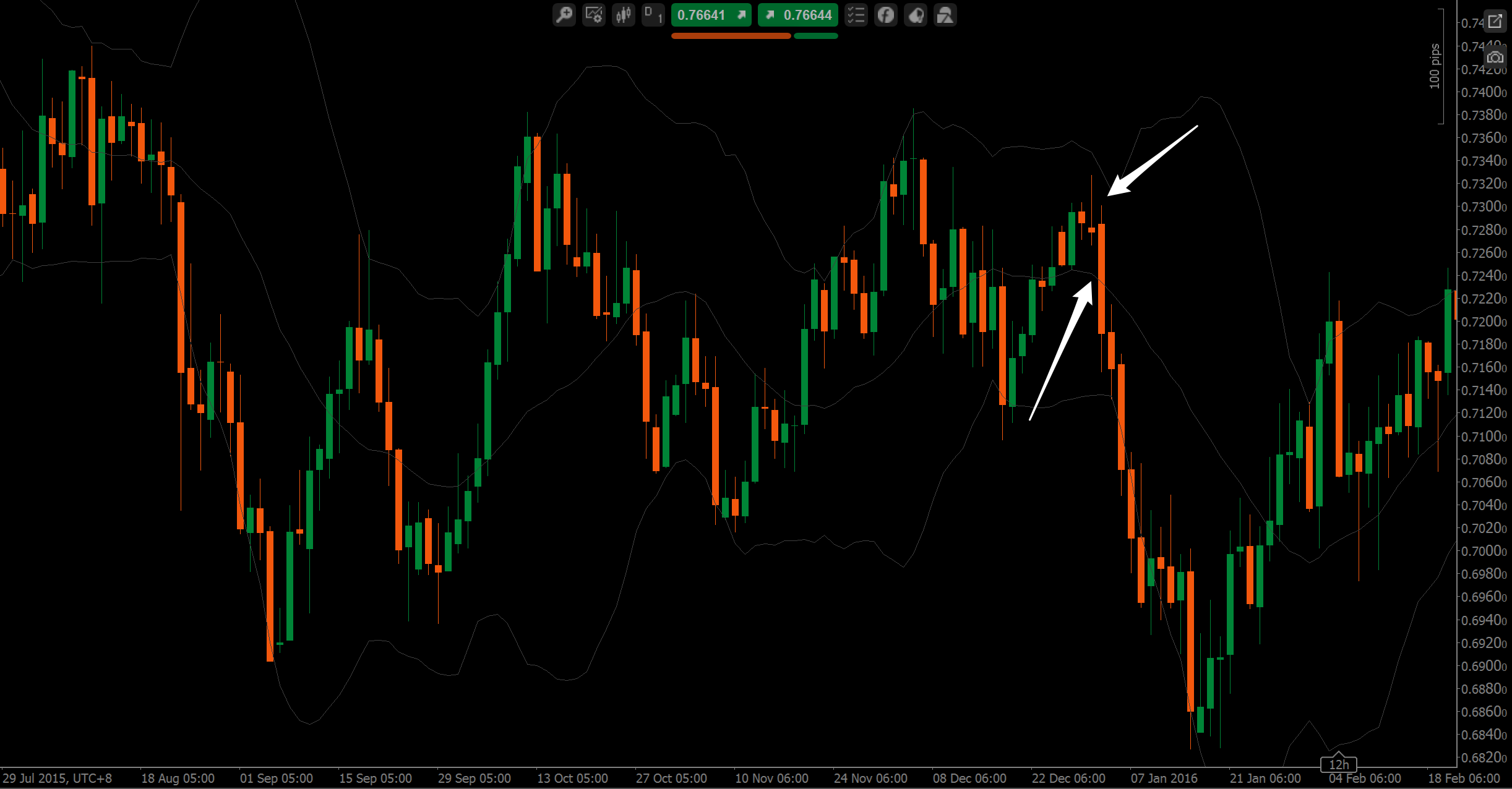
Task: Click the tag/label icon in toolbar
Action: point(916,15)
